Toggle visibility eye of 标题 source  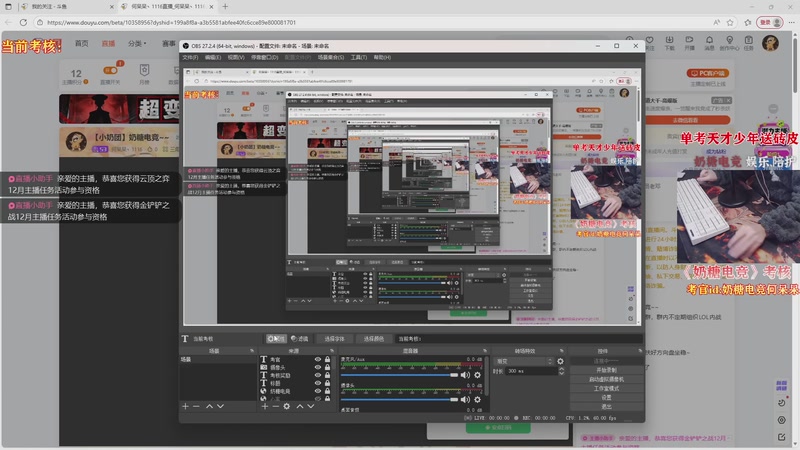tap(318, 383)
